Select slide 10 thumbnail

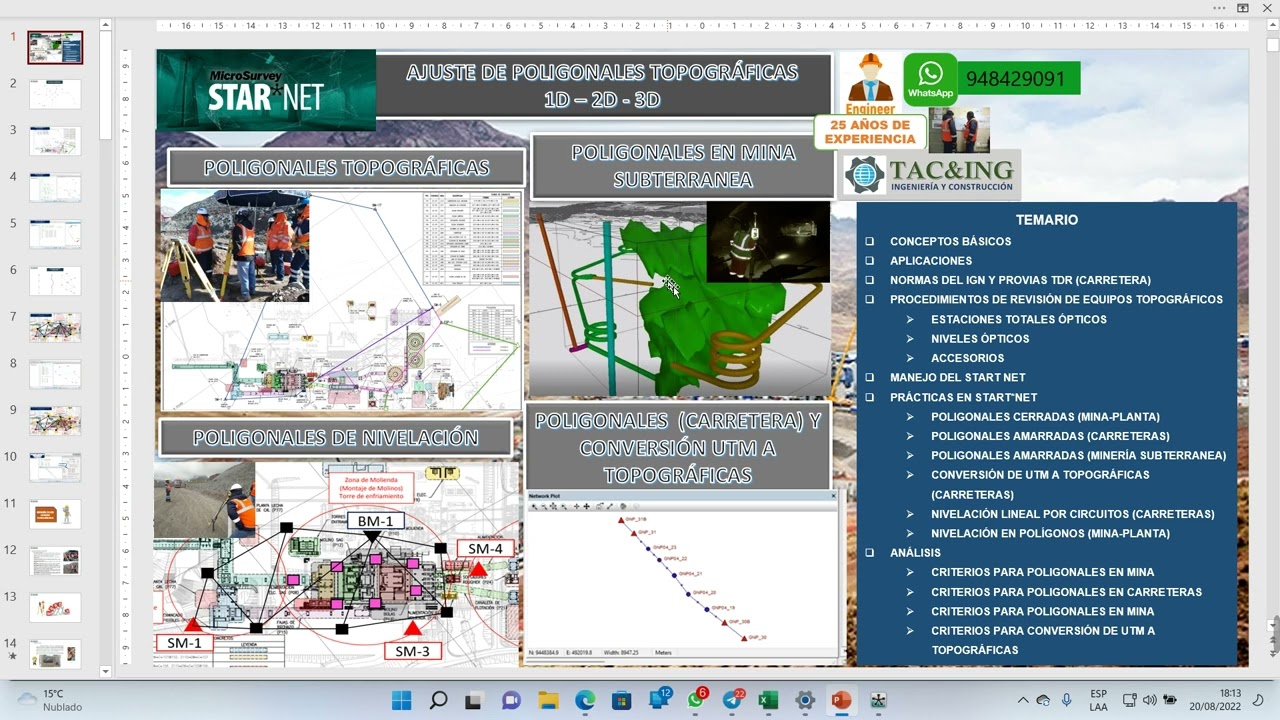[55, 467]
